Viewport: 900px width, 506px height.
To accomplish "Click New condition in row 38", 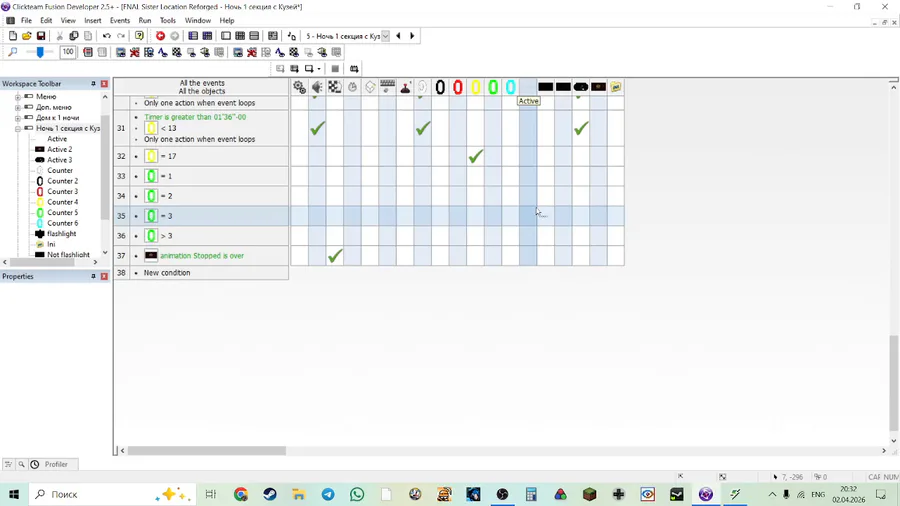I will 167,273.
